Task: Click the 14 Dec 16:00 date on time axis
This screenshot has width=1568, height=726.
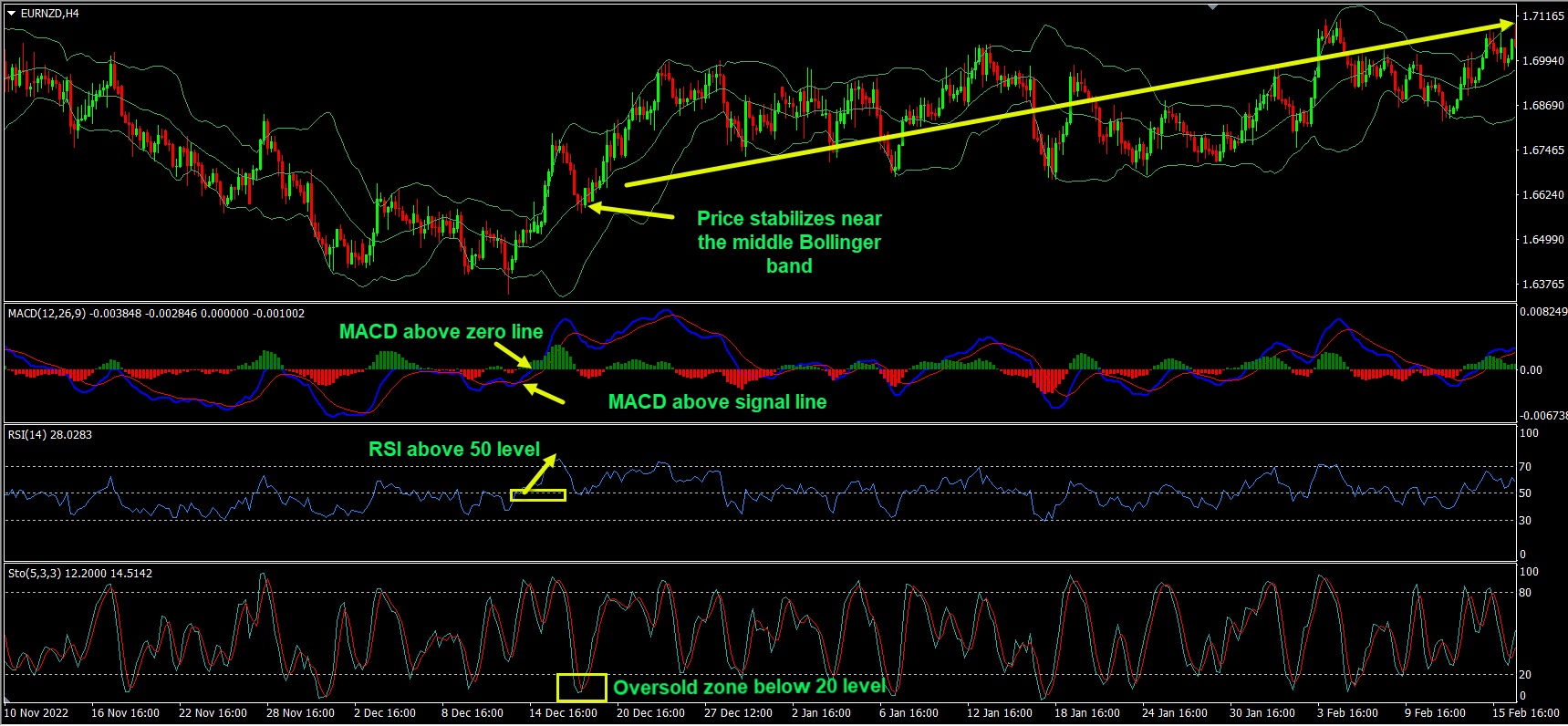Action: click(563, 713)
